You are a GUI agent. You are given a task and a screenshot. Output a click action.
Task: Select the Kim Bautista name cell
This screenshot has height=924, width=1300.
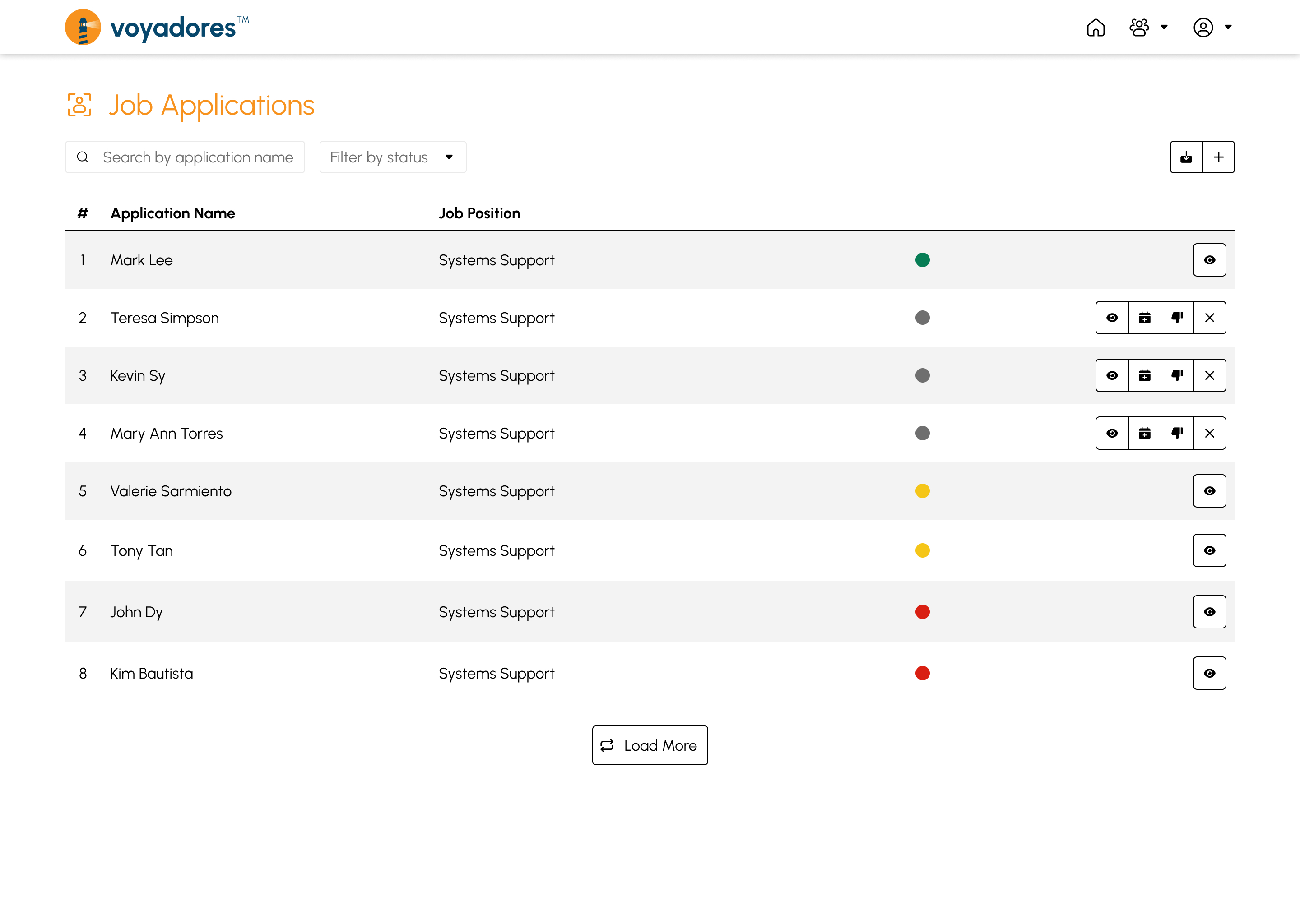click(151, 673)
